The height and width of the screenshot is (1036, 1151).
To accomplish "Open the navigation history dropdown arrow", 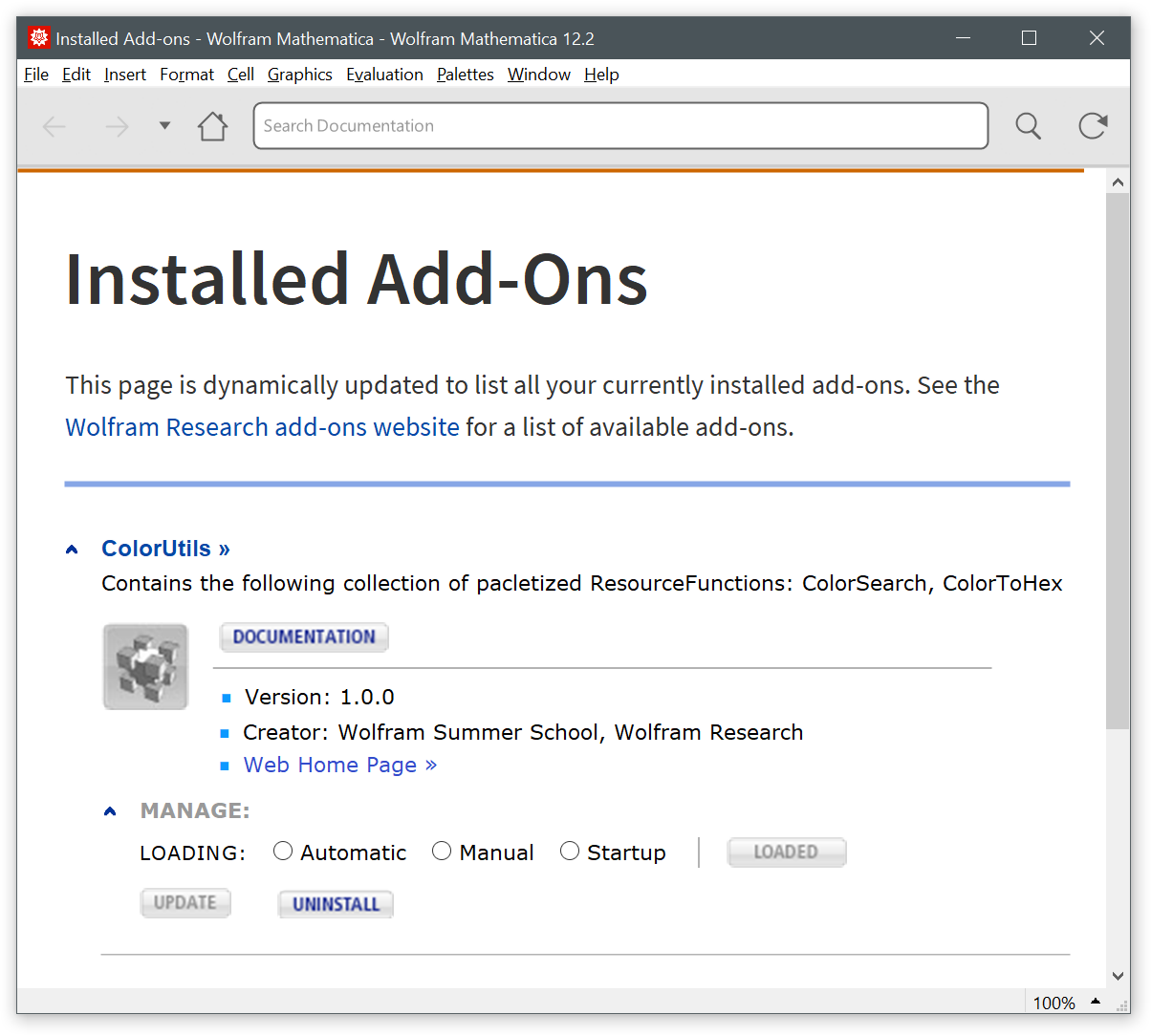I will pos(164,126).
